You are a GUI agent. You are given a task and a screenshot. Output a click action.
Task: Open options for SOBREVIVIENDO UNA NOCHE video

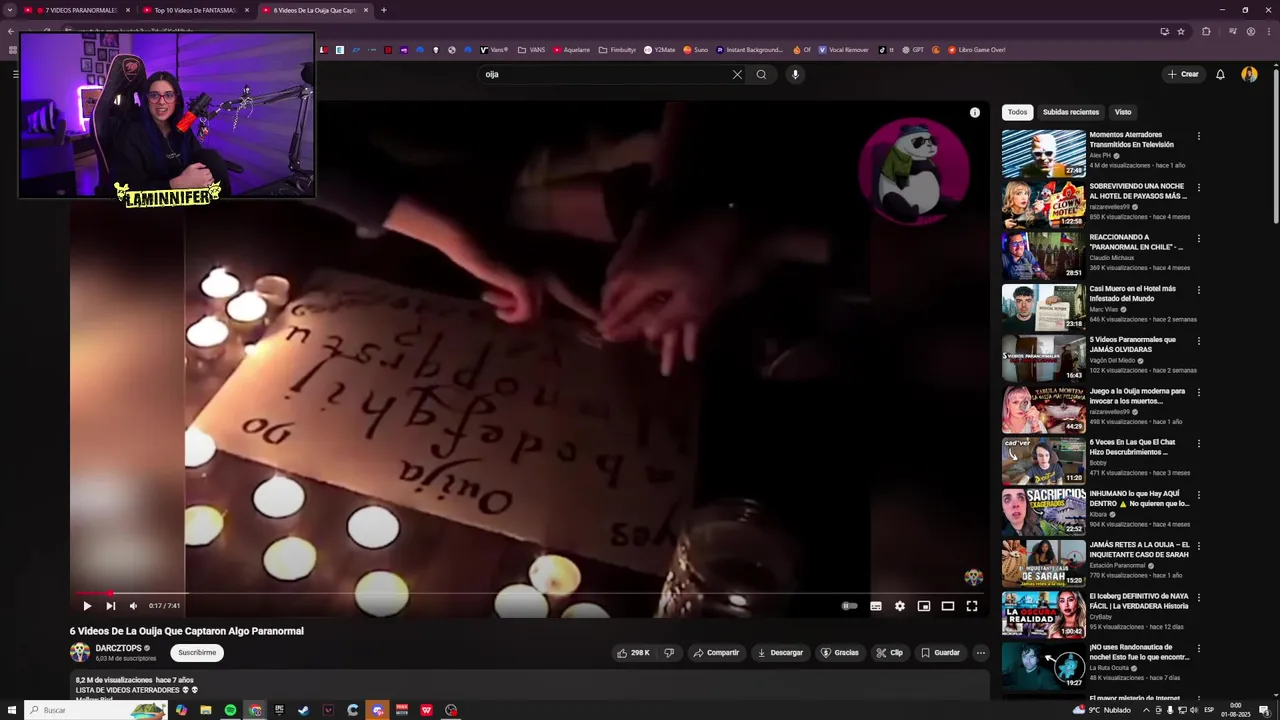pyautogui.click(x=1198, y=187)
